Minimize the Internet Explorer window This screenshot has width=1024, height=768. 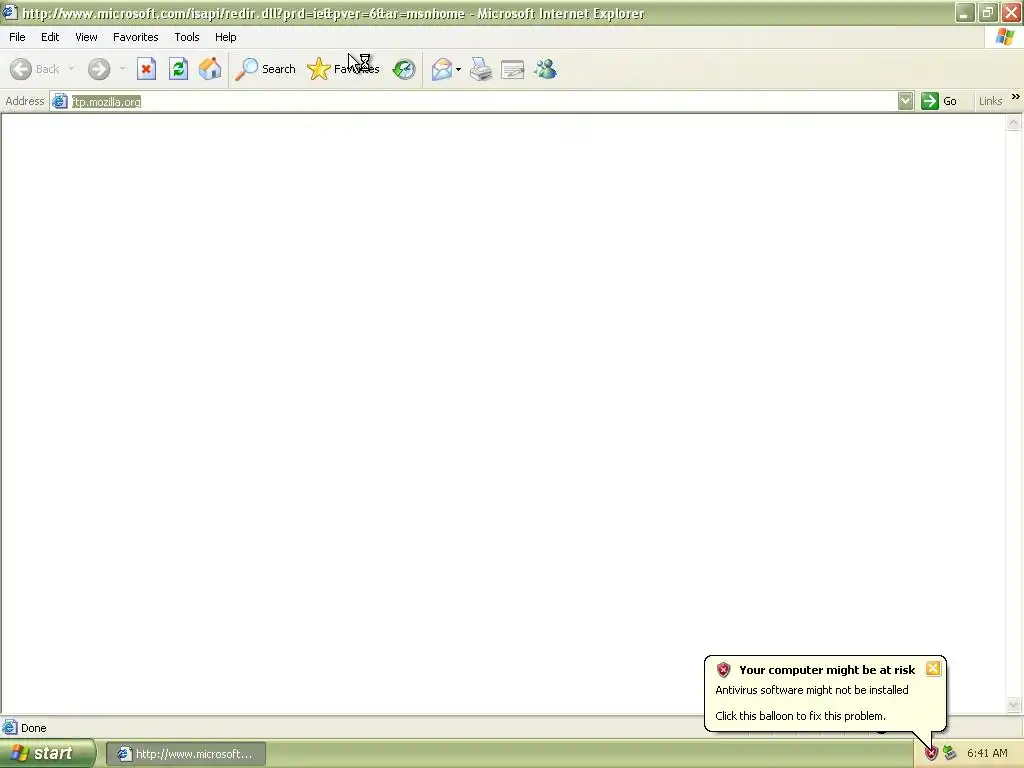click(965, 12)
